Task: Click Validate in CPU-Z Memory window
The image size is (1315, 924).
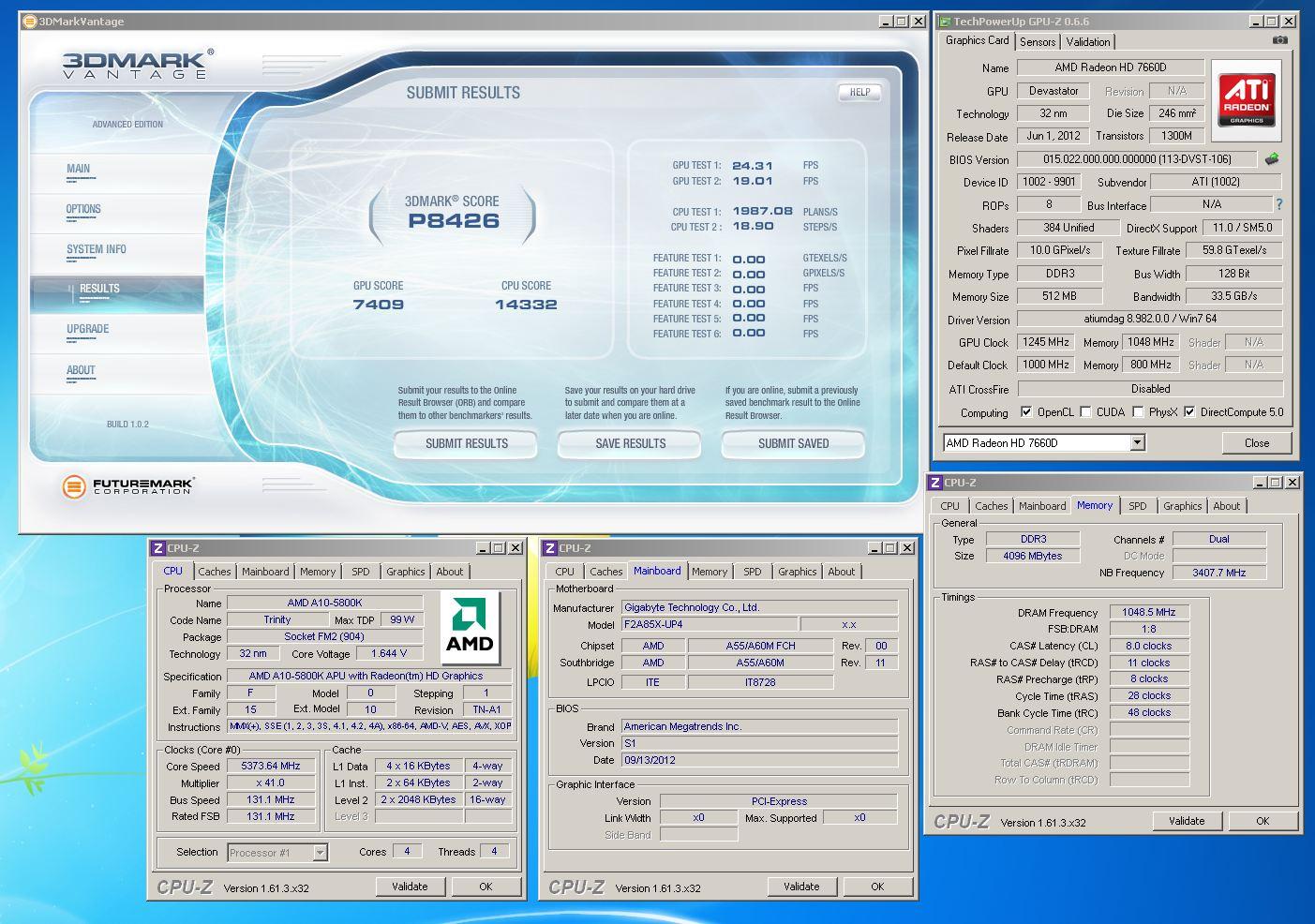Action: click(x=1187, y=821)
